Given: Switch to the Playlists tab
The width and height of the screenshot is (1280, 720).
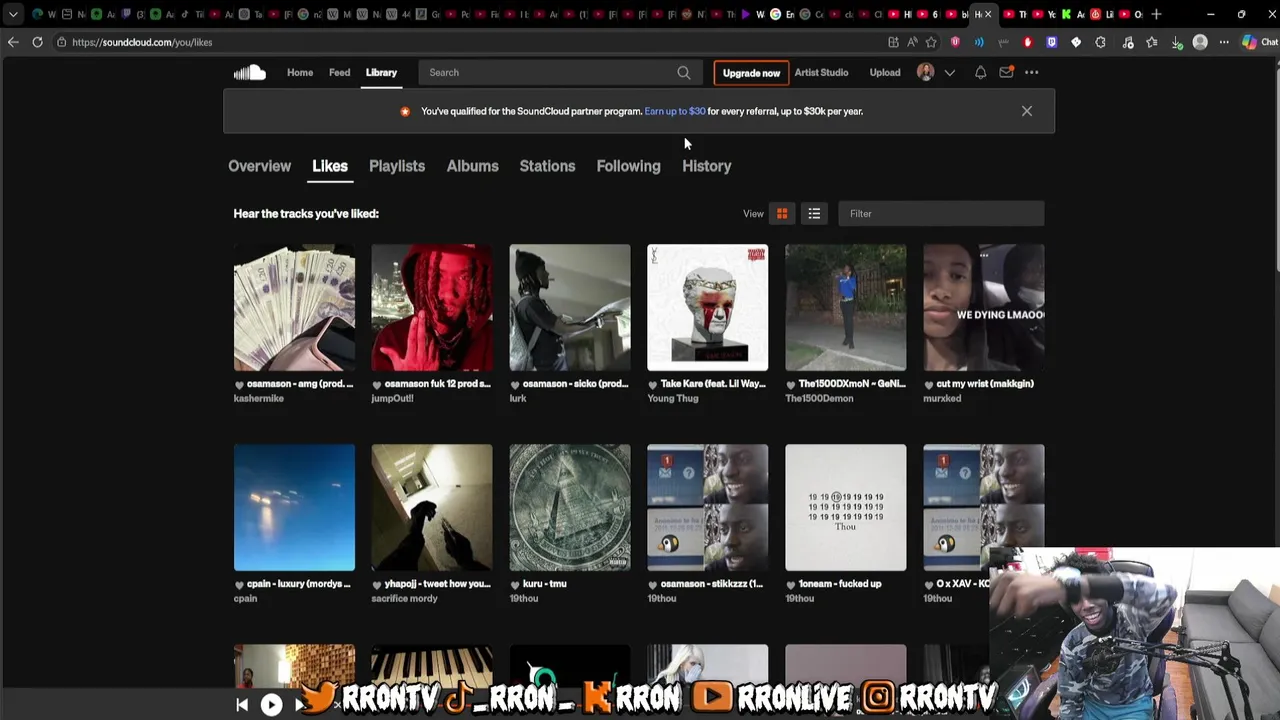Looking at the screenshot, I should pyautogui.click(x=397, y=166).
